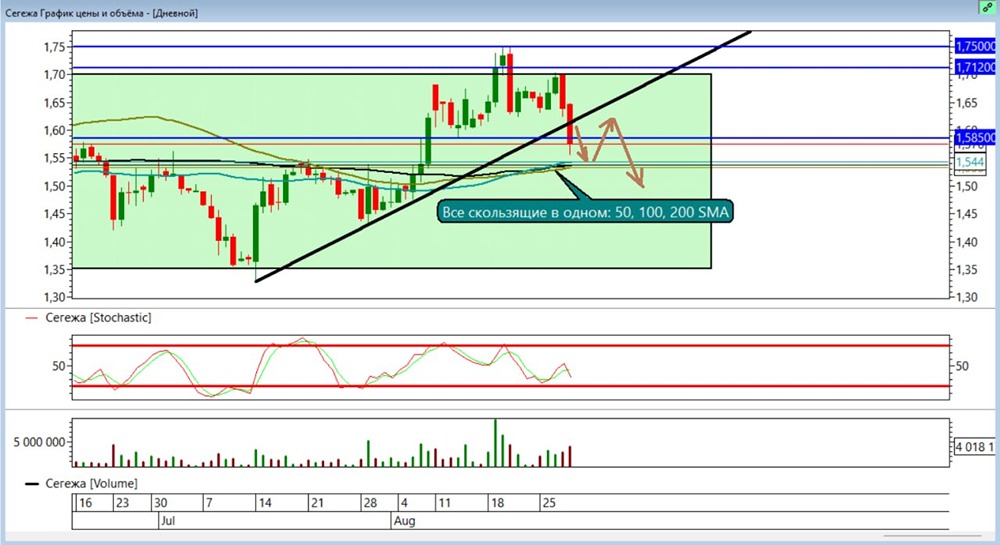Click the callout 'Все скользящие в одном: 50, 100, 200 SMA'
The height and width of the screenshot is (545, 1000).
tap(585, 212)
